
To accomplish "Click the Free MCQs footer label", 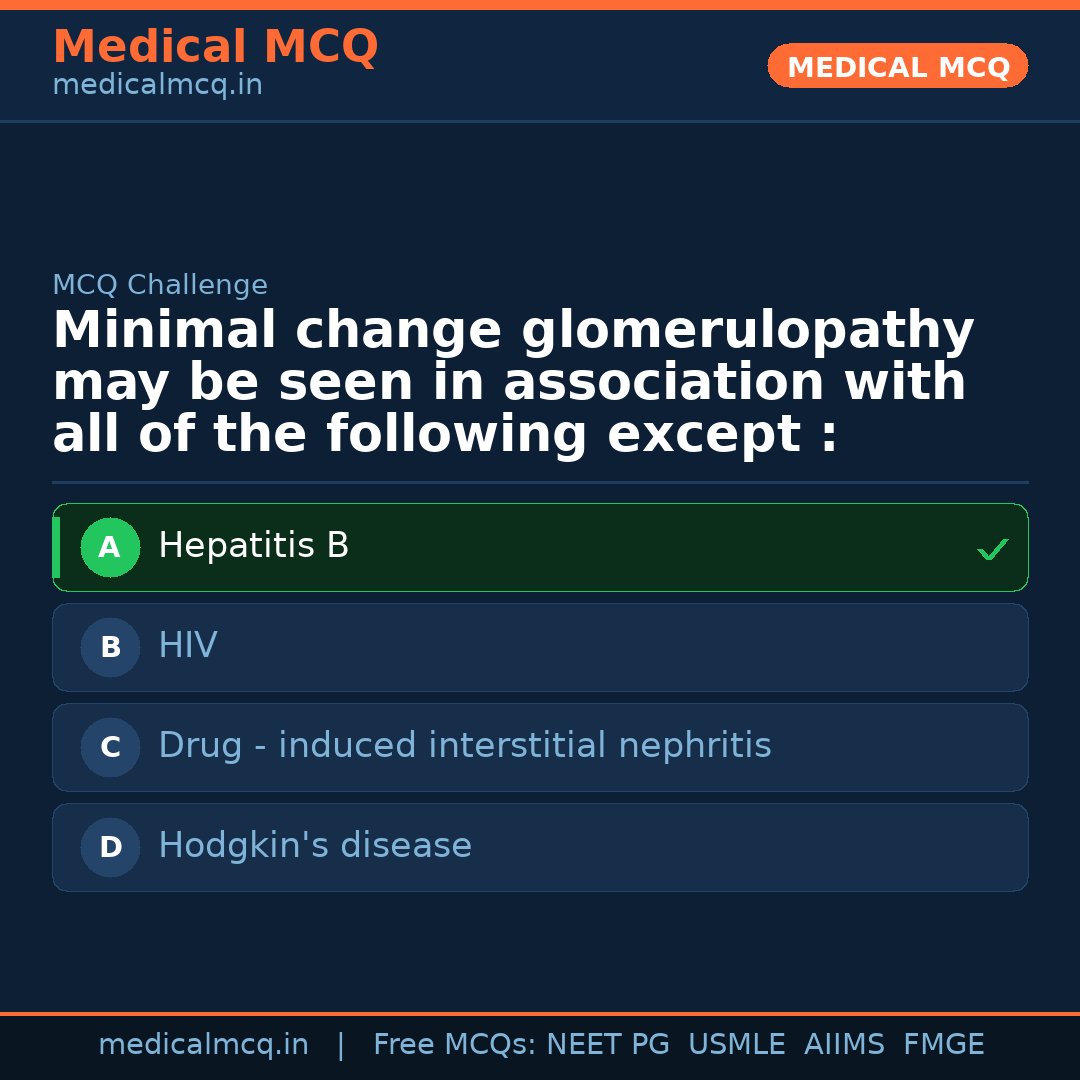I will pyautogui.click(x=454, y=1045).
